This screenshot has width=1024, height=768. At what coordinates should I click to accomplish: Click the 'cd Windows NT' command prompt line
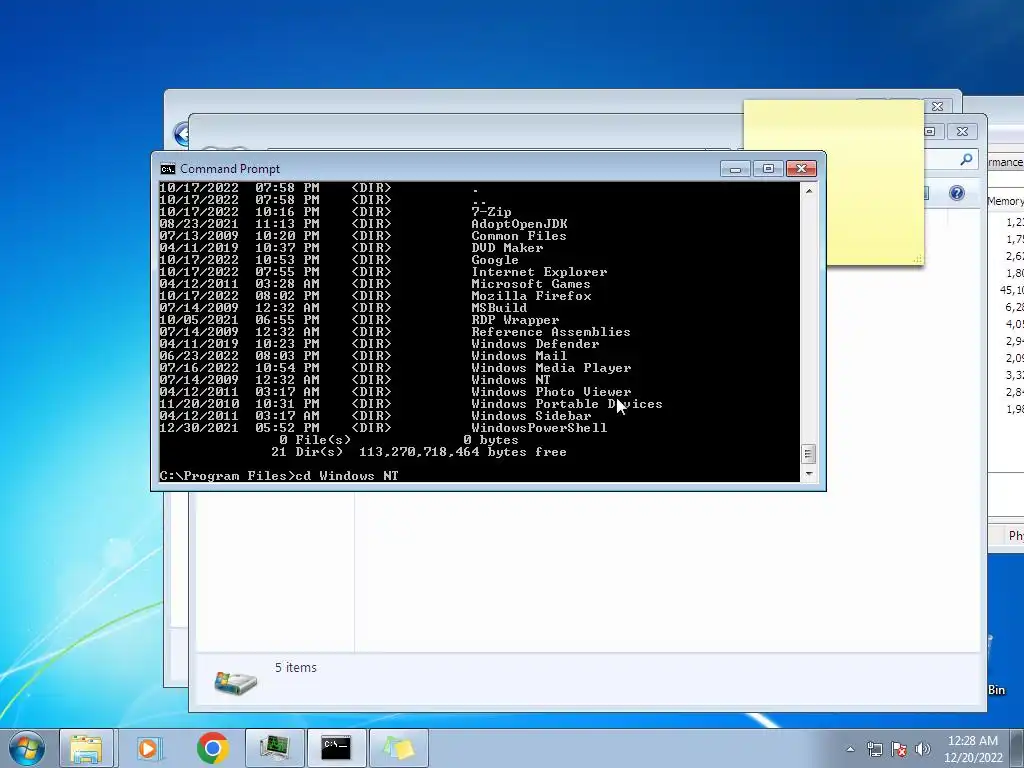279,476
